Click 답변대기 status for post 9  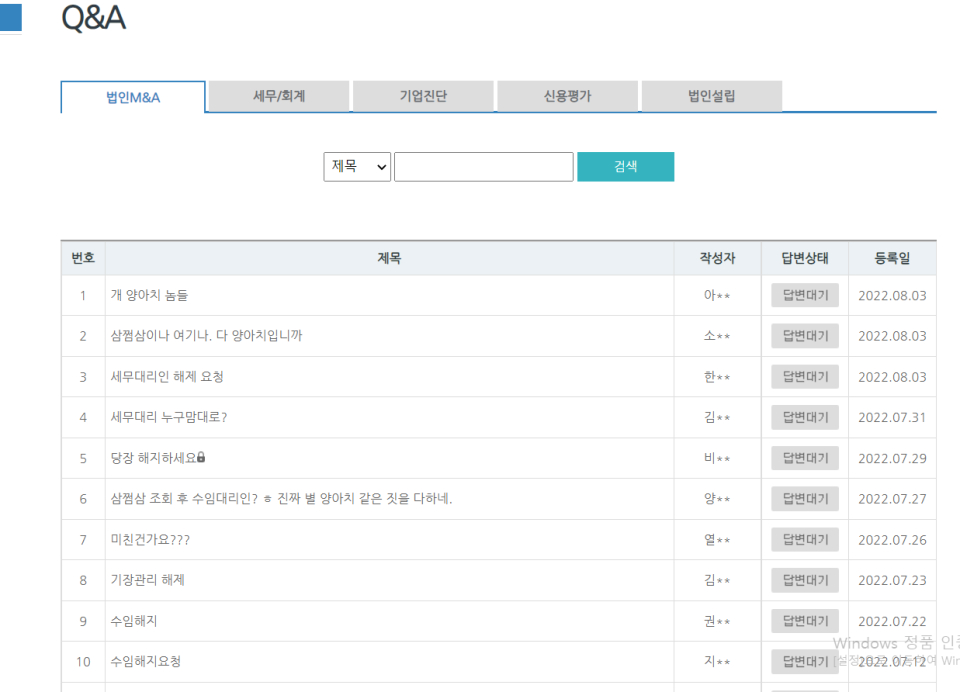coord(805,621)
